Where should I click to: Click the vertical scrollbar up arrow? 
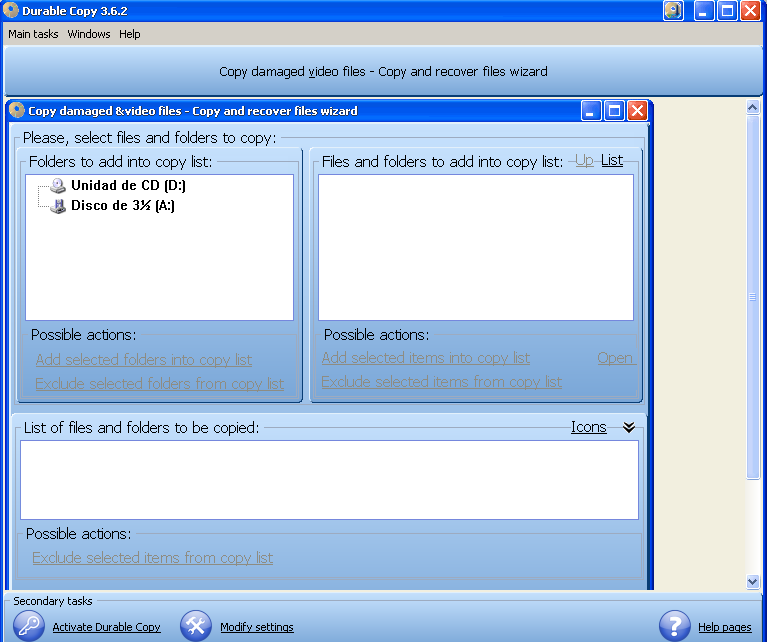click(x=752, y=107)
